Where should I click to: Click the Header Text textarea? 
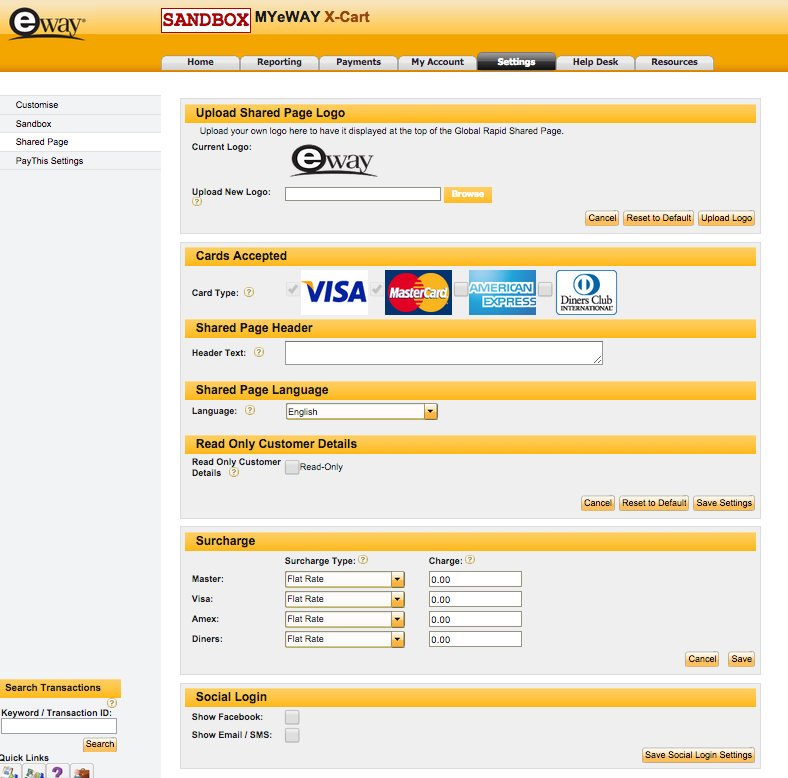tap(444, 353)
